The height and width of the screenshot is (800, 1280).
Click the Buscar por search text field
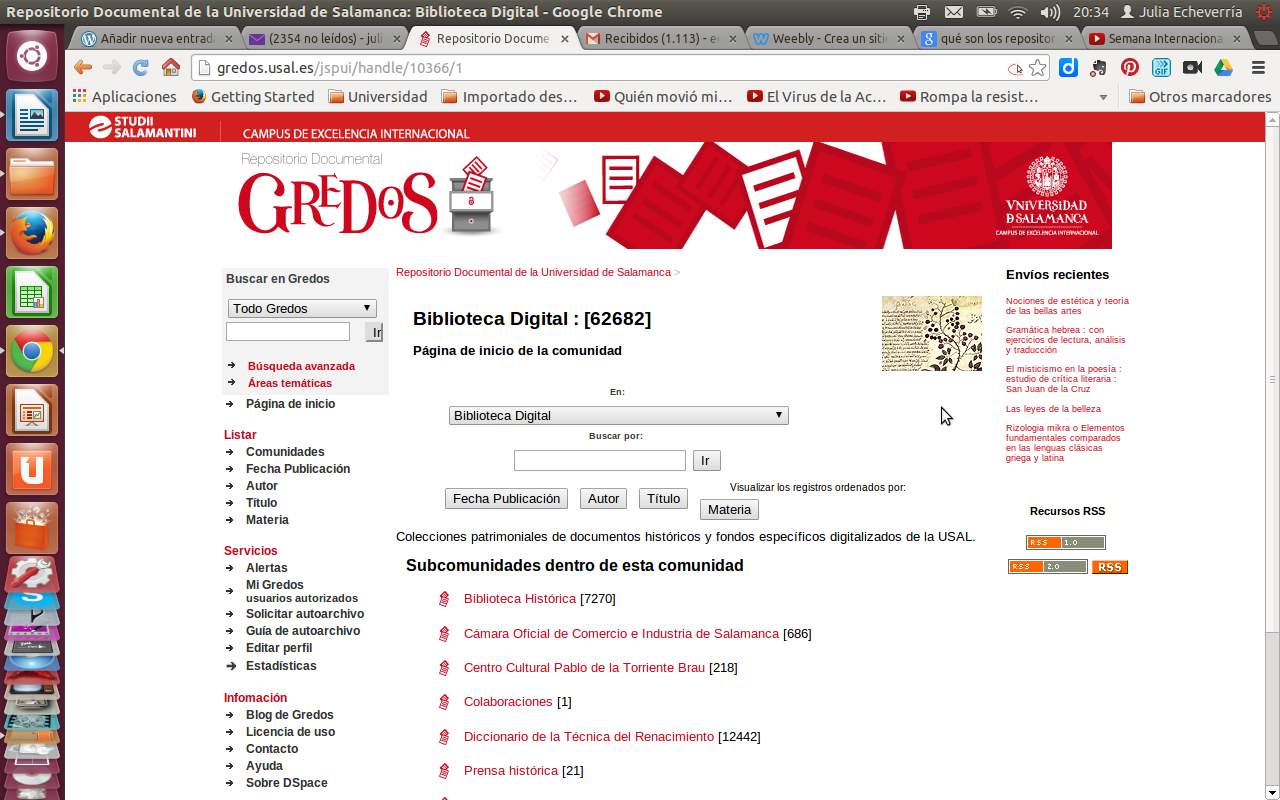tap(599, 461)
